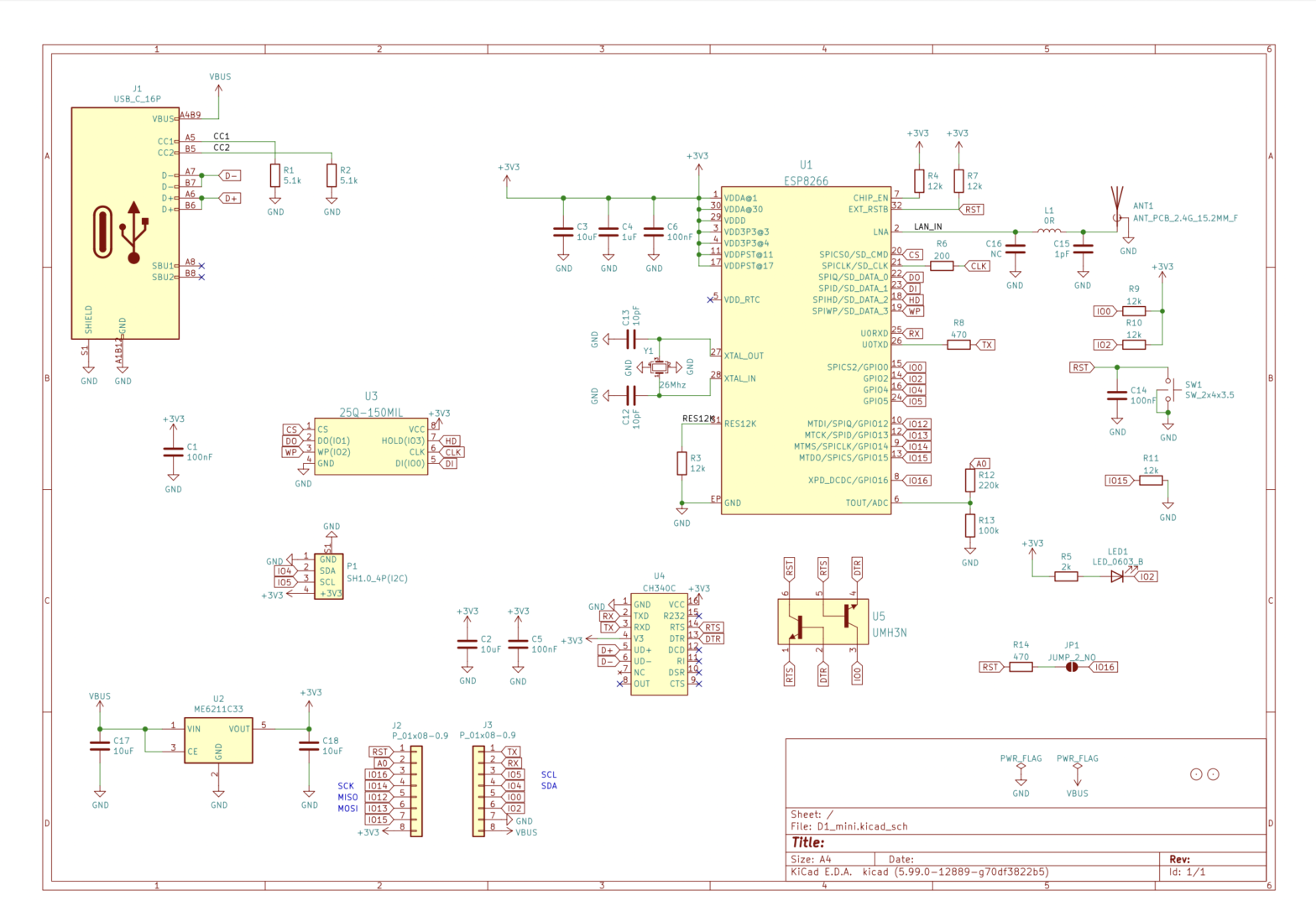Click the 'Title:' field in title block

pos(808,842)
